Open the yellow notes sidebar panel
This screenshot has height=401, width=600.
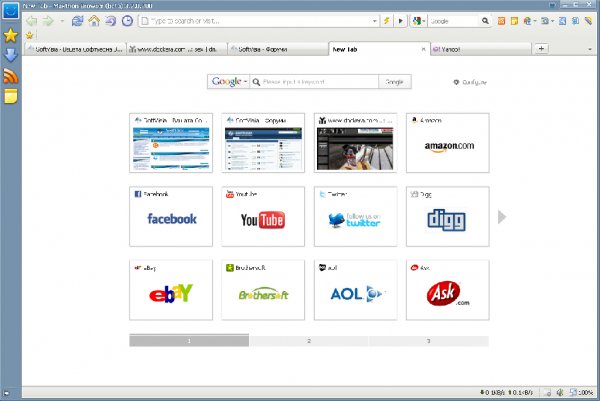(x=11, y=96)
